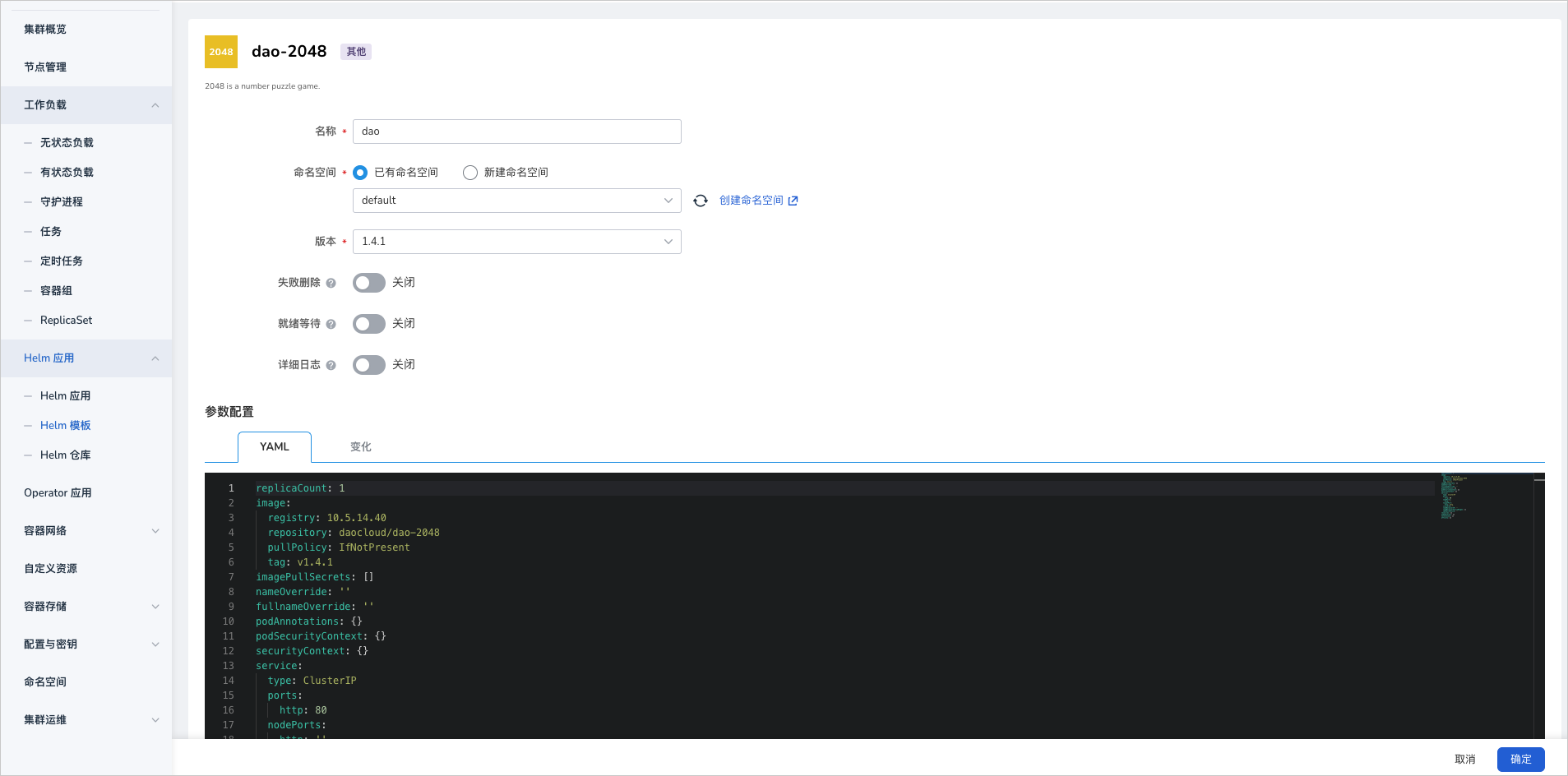Screen dimensions: 1568x776
Task: Switch to the 变化 tab
Action: pos(361,446)
